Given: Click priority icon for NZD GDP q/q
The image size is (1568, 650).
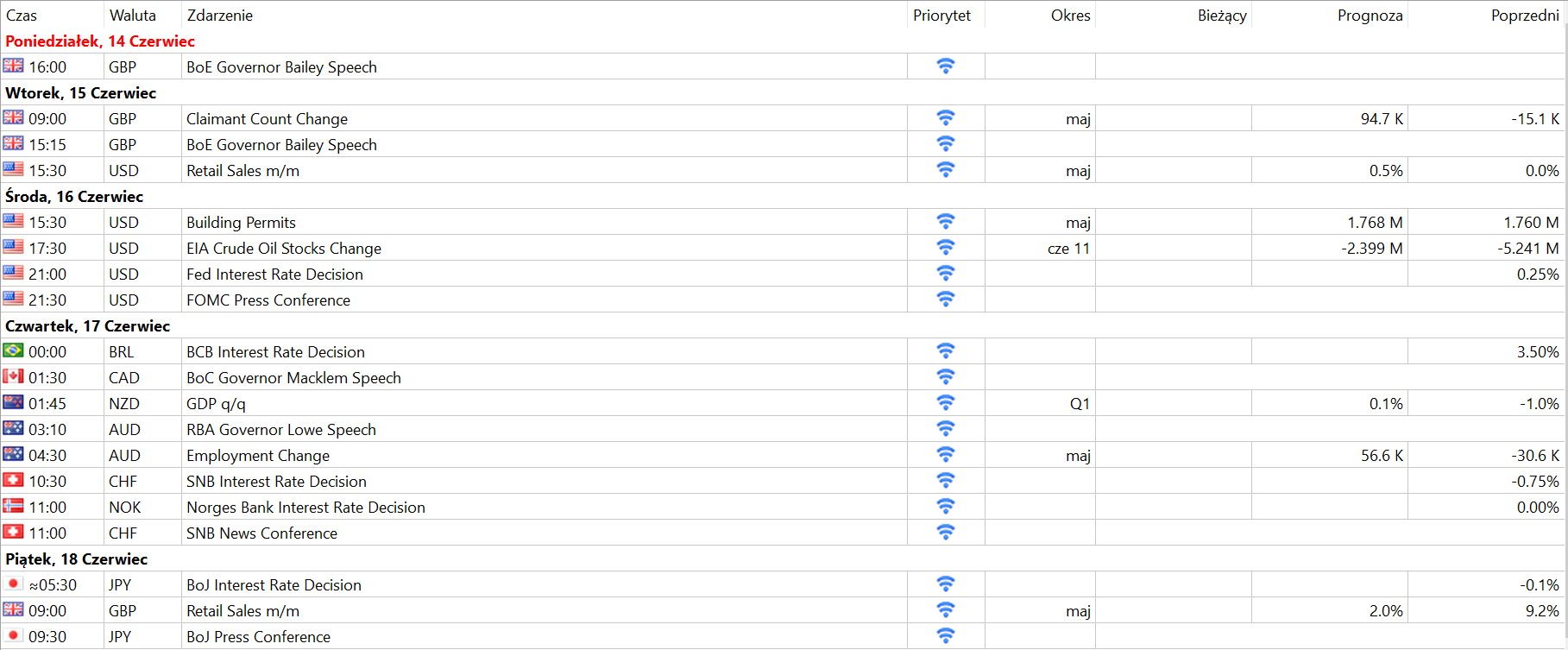Looking at the screenshot, I should pos(946,402).
